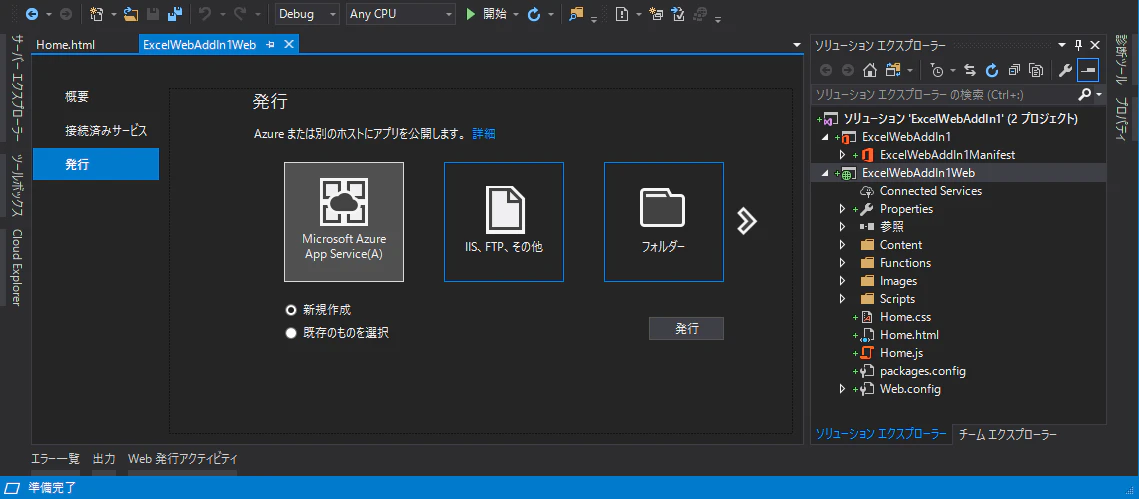Click the Solution Explorer search field
The height and width of the screenshot is (499, 1139).
[x=944, y=94]
